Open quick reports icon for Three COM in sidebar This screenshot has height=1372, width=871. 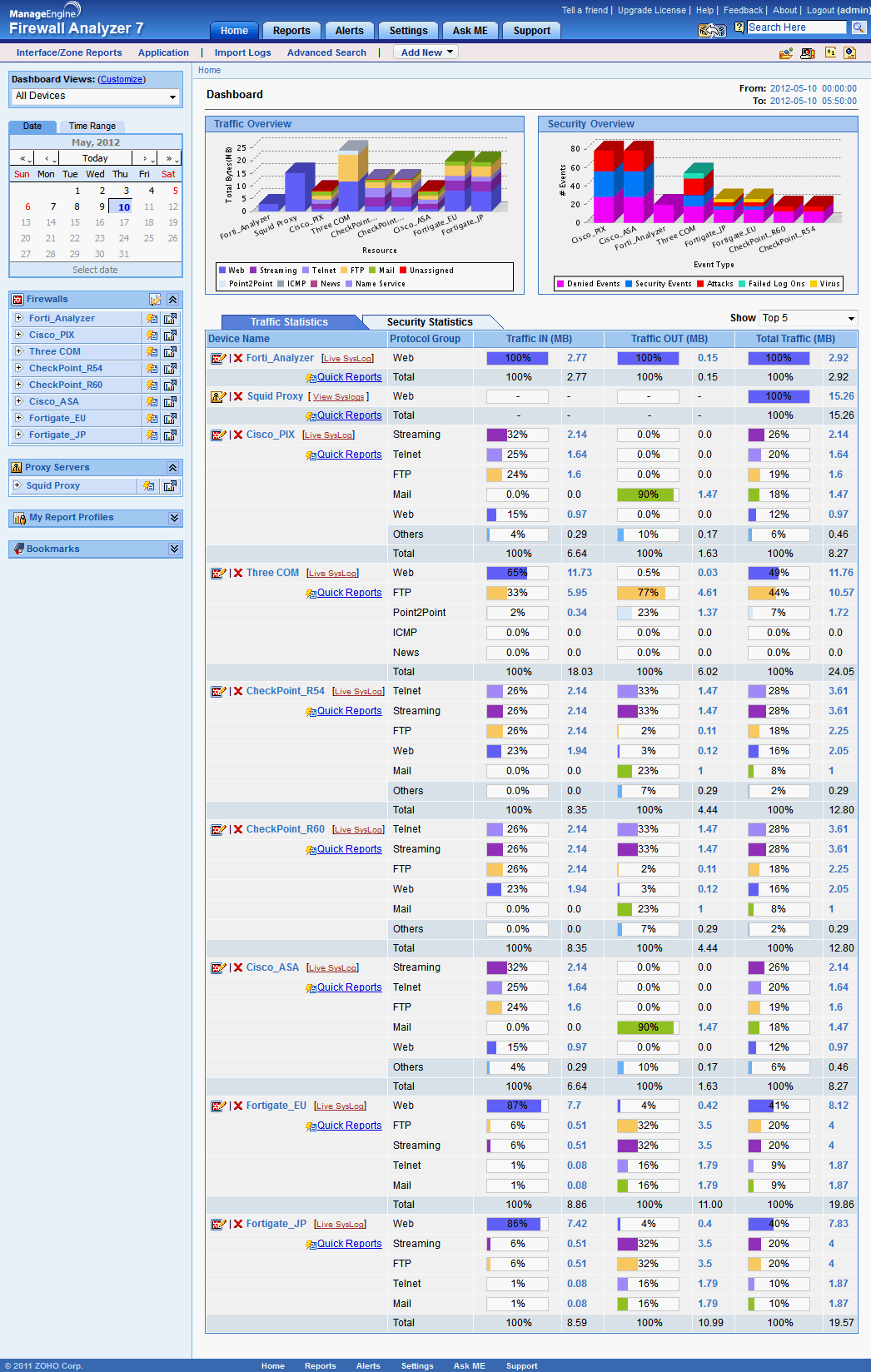[152, 351]
